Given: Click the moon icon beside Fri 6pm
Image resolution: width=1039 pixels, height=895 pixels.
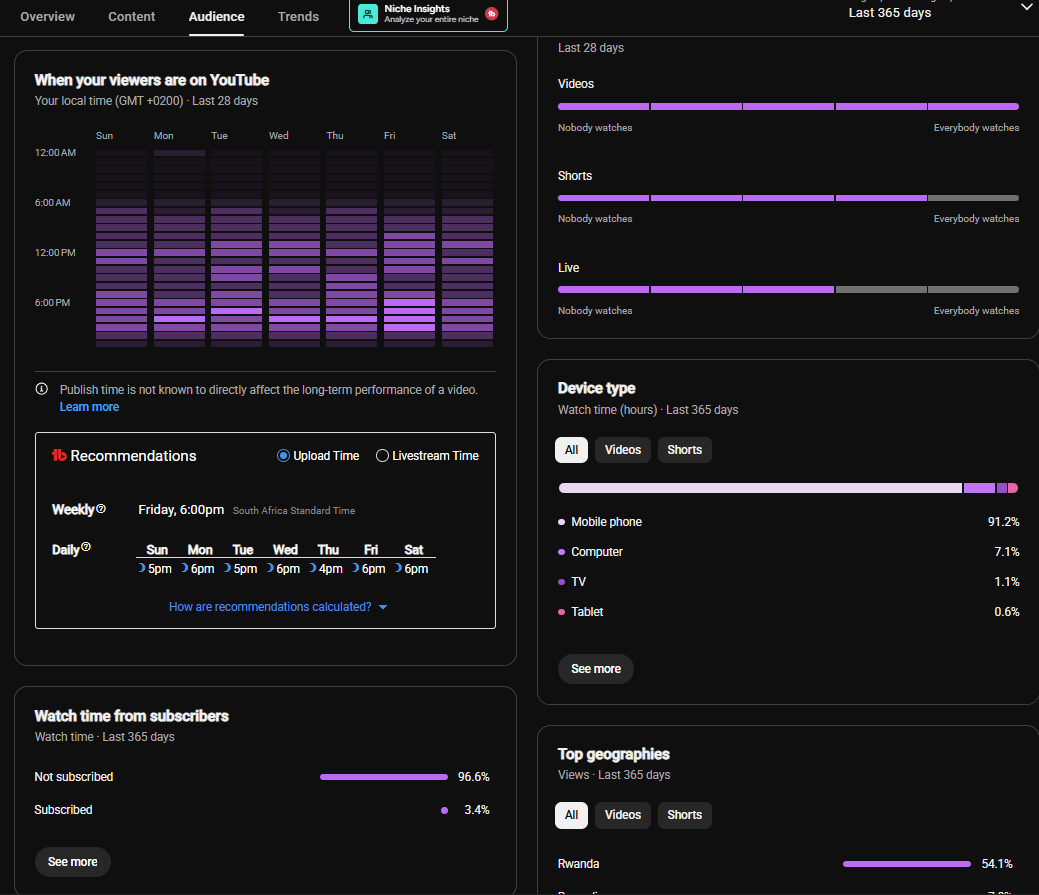Looking at the screenshot, I should (355, 568).
